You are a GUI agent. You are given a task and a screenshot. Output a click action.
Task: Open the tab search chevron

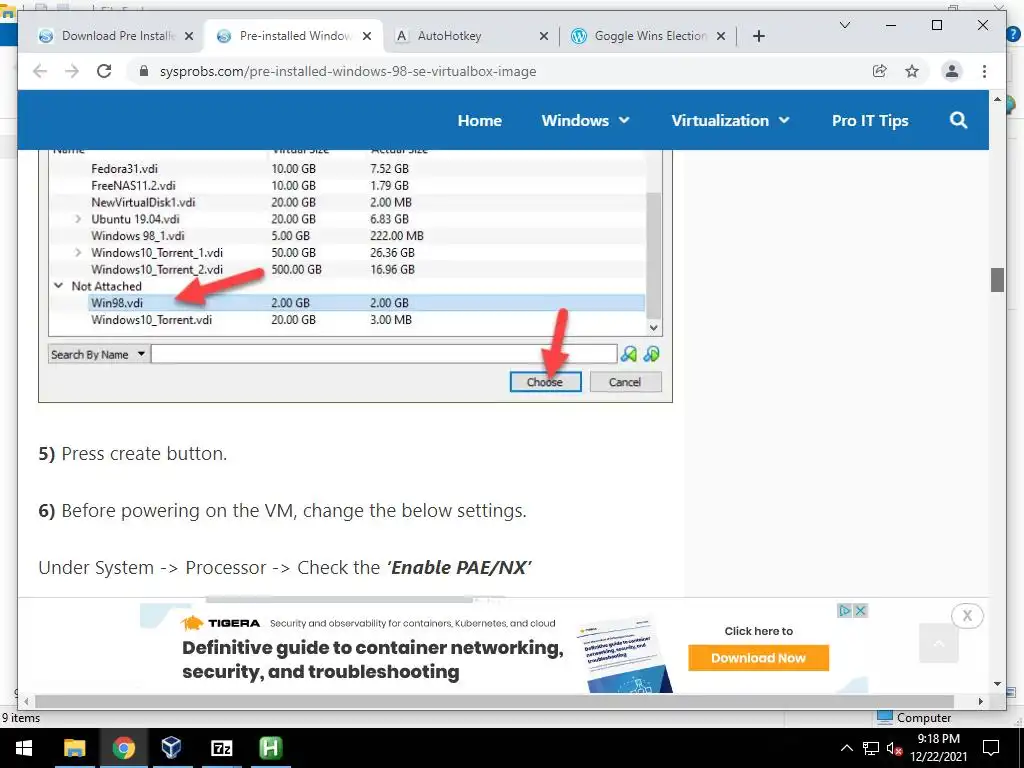point(844,25)
